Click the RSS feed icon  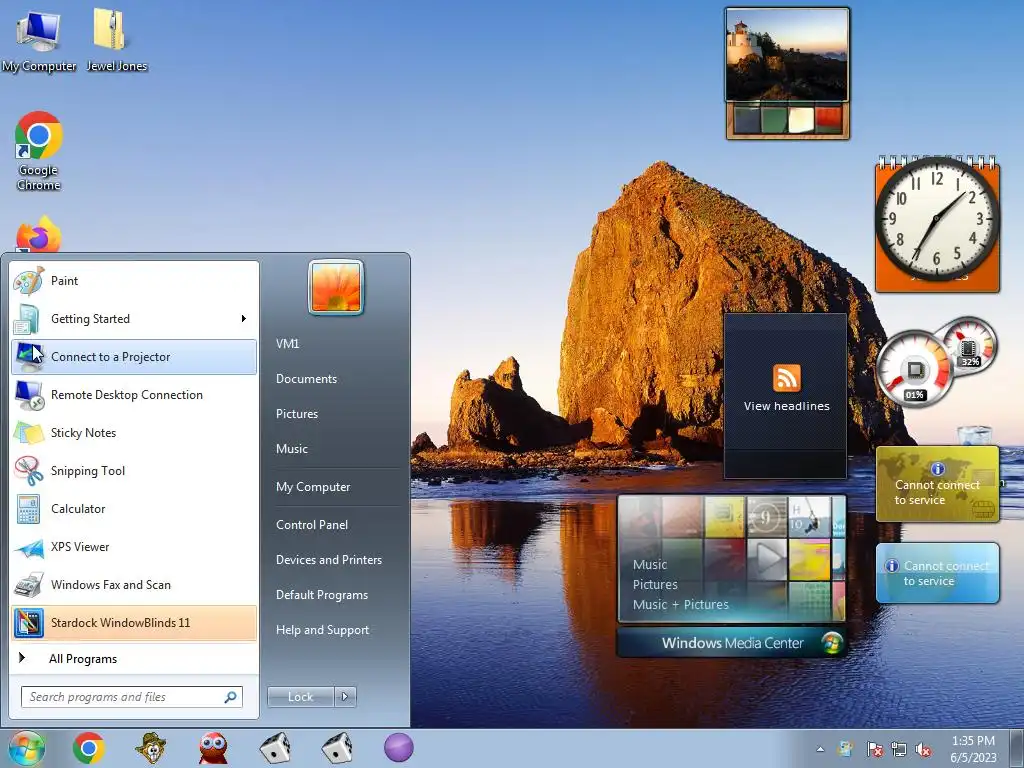click(786, 378)
